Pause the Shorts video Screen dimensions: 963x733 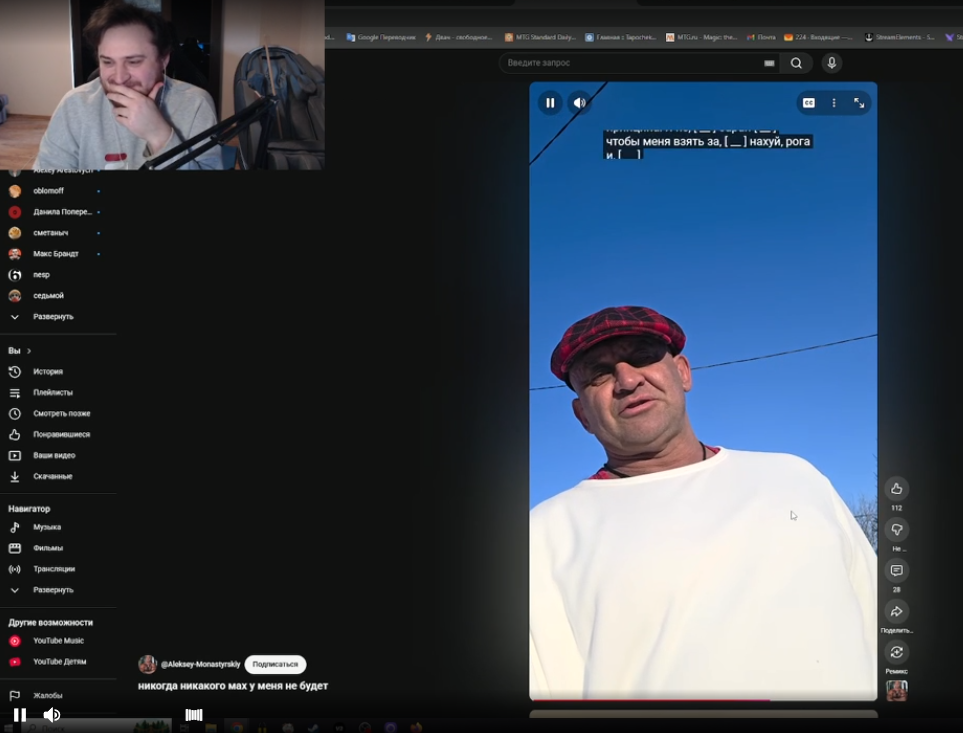[x=550, y=103]
